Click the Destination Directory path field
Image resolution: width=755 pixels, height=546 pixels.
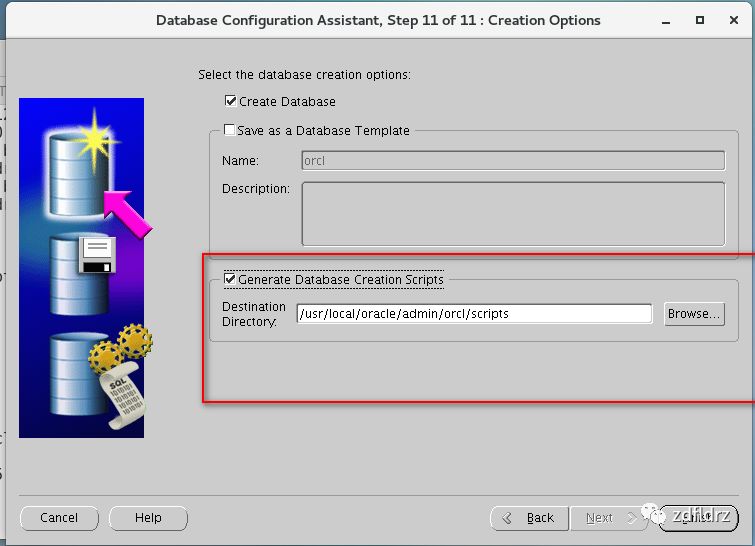tap(474, 314)
